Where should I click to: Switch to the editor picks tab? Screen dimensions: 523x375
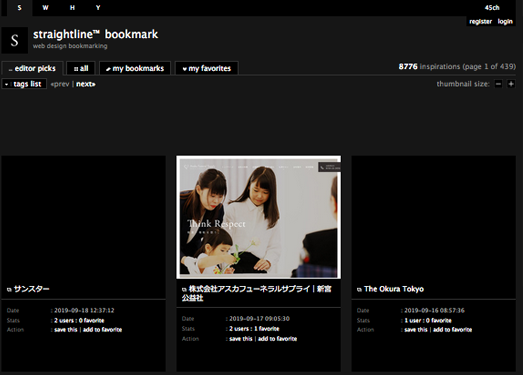32,68
